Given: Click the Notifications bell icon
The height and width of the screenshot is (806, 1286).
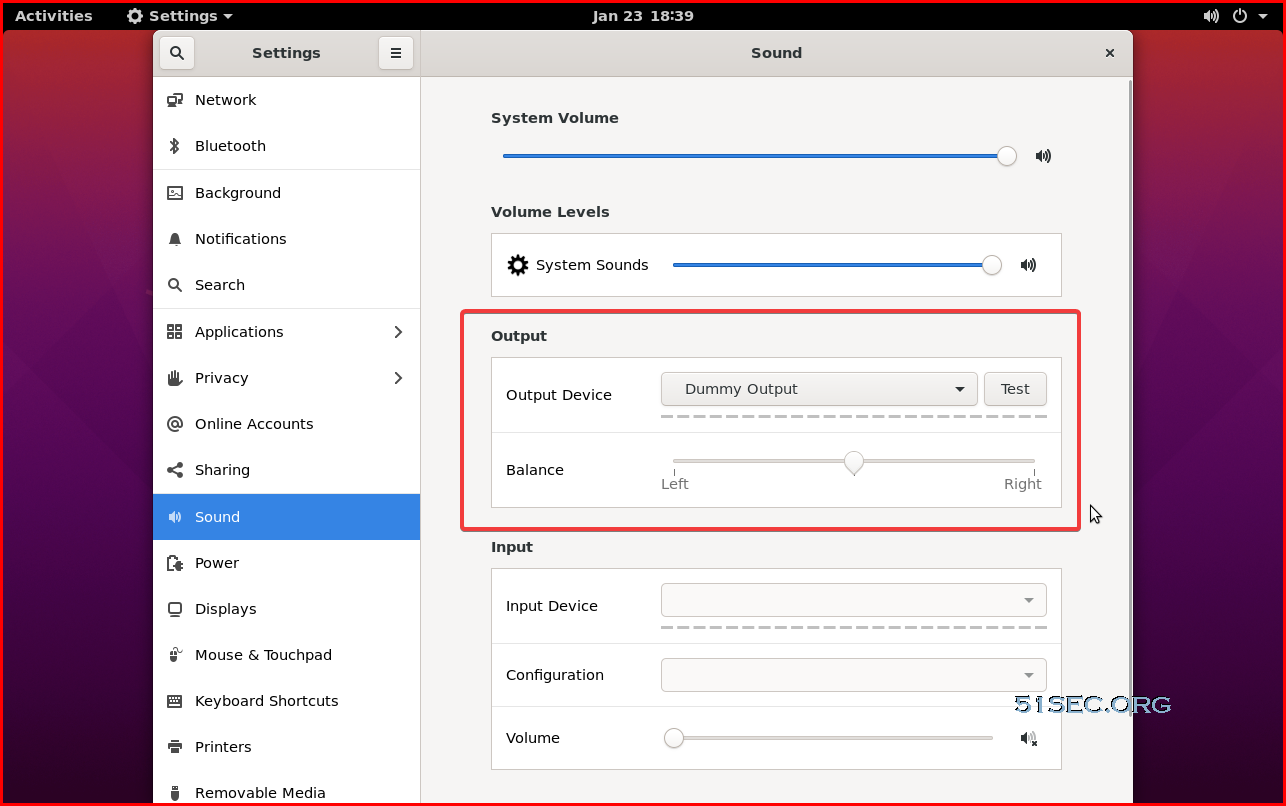Looking at the screenshot, I should 175,239.
